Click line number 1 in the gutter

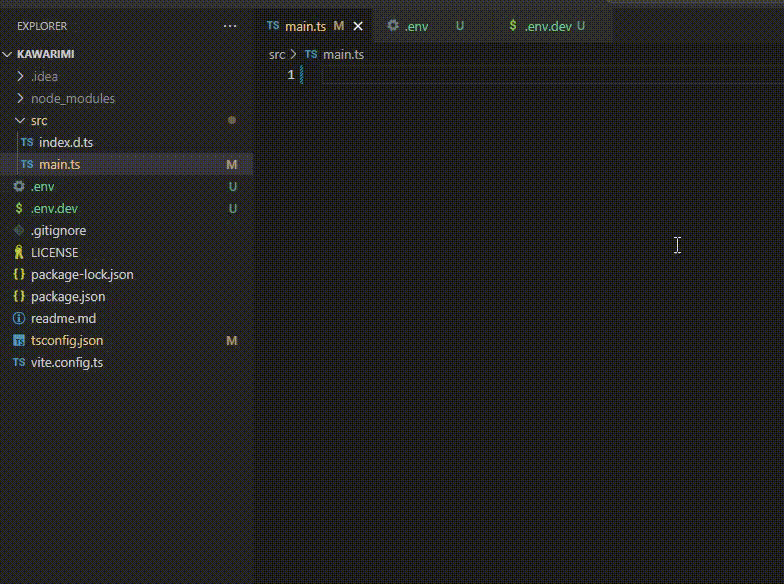(x=291, y=75)
